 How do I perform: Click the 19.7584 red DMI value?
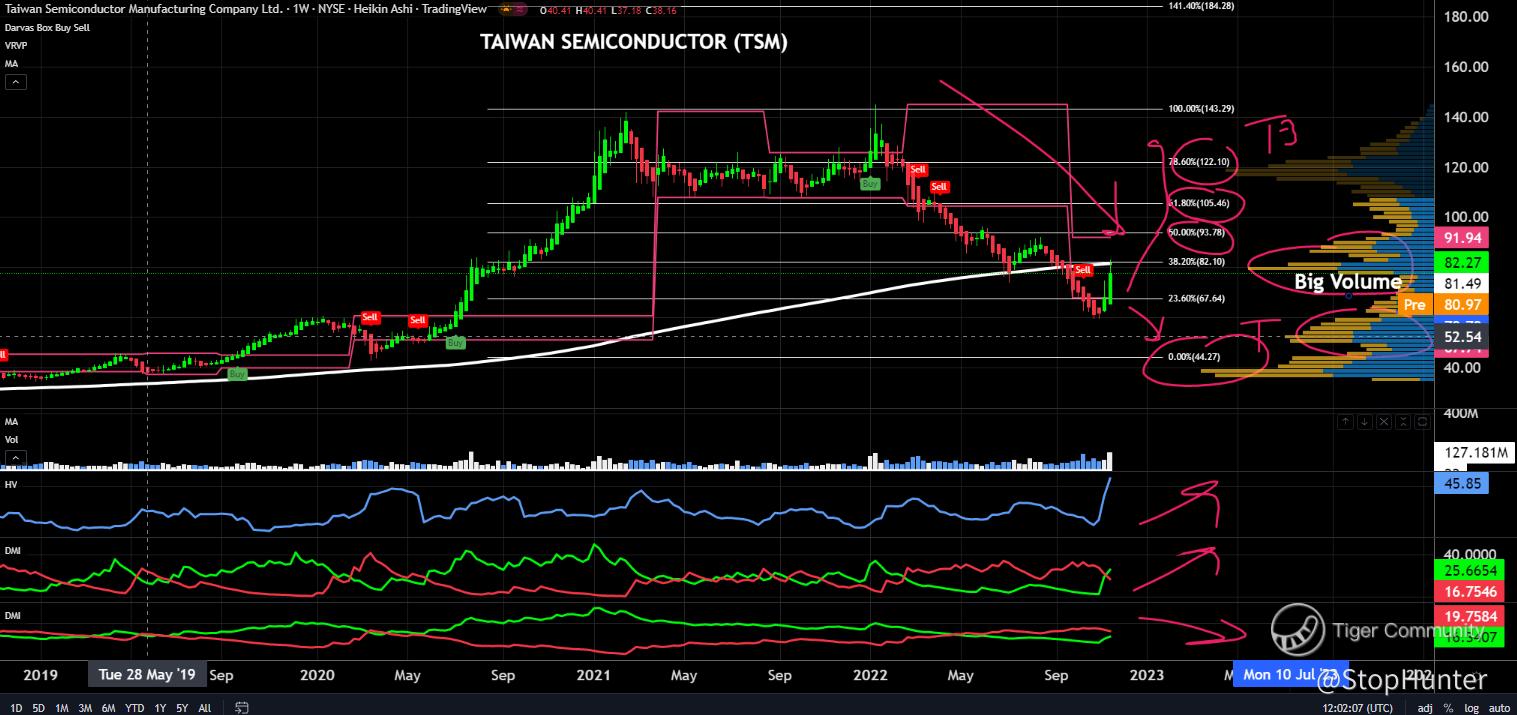coord(1471,616)
